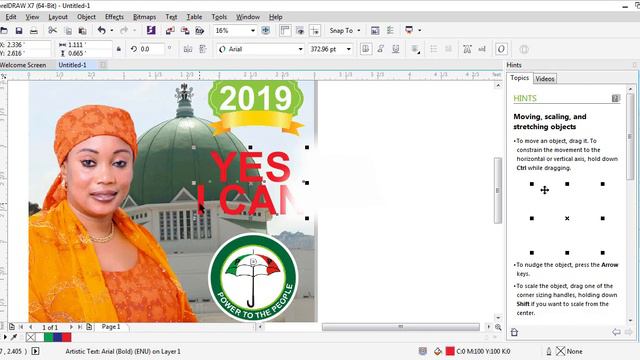Click the Hints back arrow
This screenshot has width=640, height=360.
click(x=616, y=332)
